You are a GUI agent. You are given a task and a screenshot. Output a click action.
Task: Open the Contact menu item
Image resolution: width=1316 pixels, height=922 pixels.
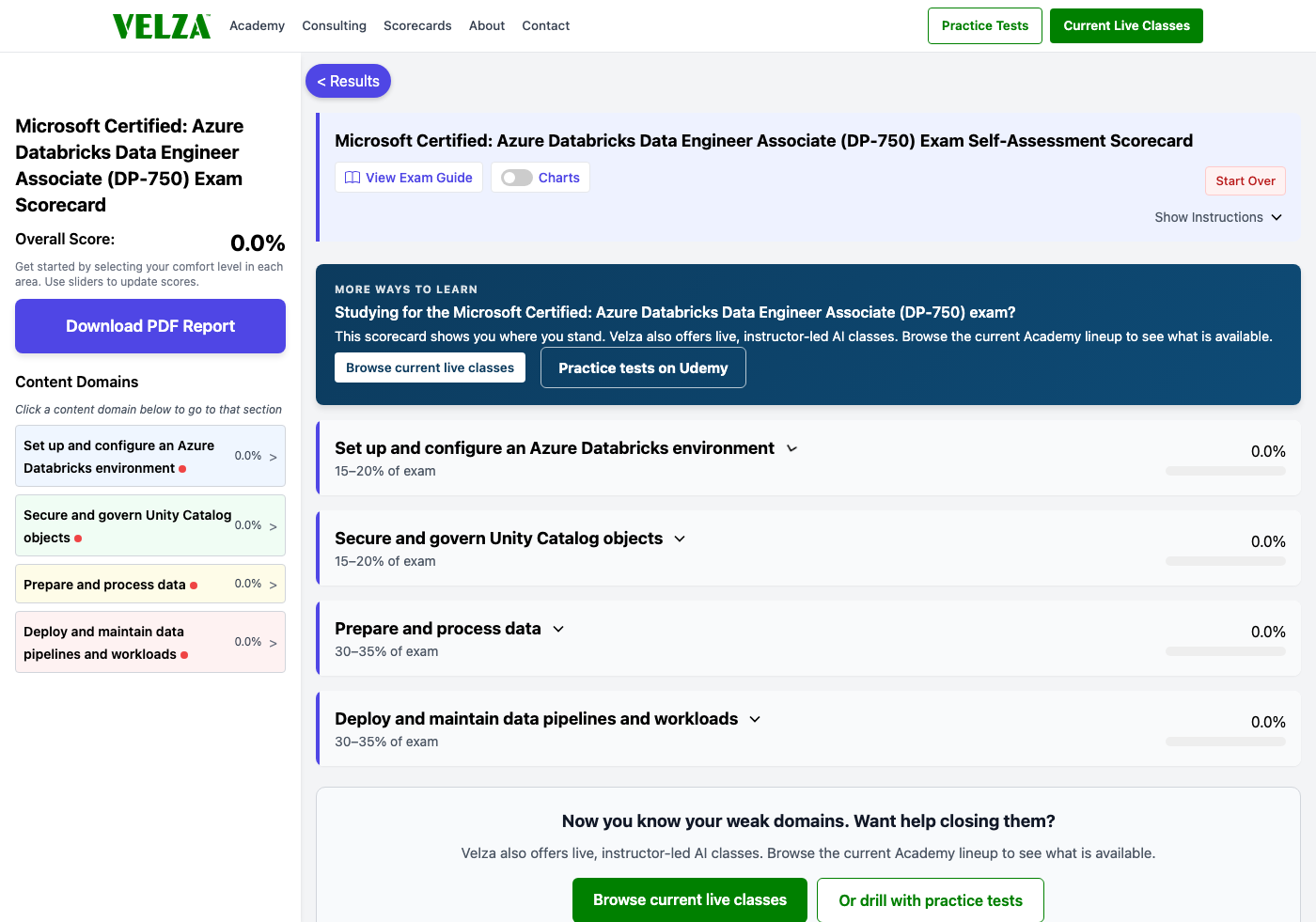(546, 25)
